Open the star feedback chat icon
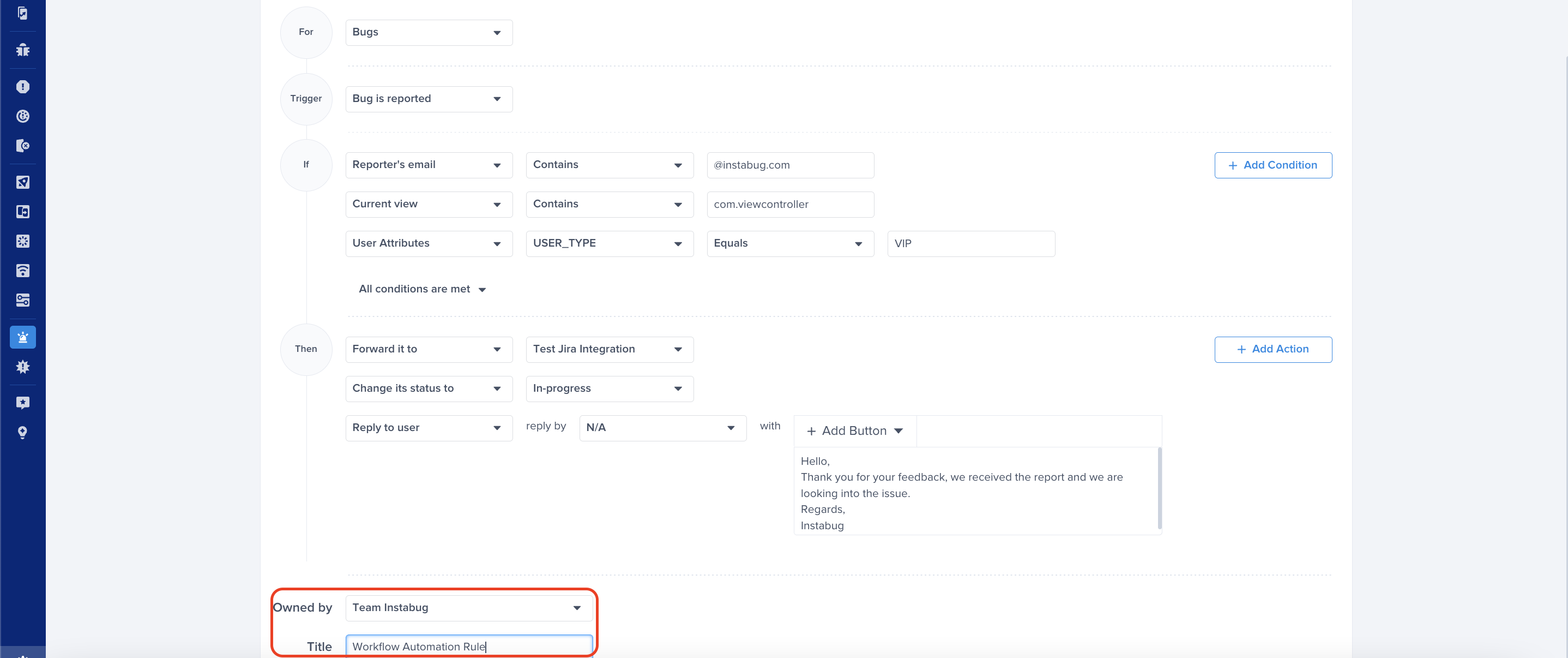The image size is (1568, 658). pos(22,403)
